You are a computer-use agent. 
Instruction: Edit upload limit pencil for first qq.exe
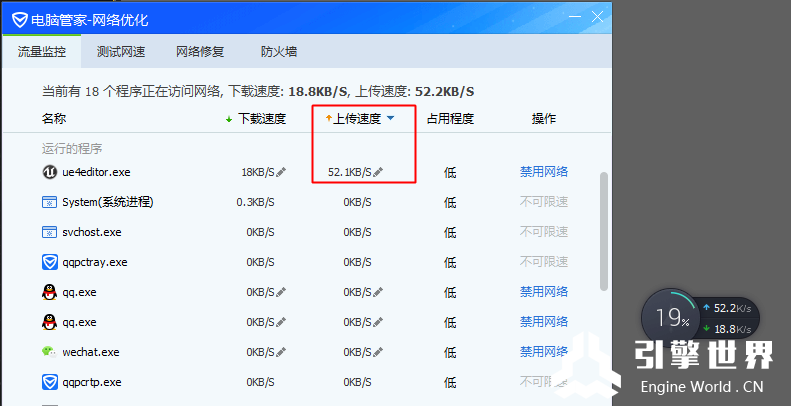tap(378, 292)
